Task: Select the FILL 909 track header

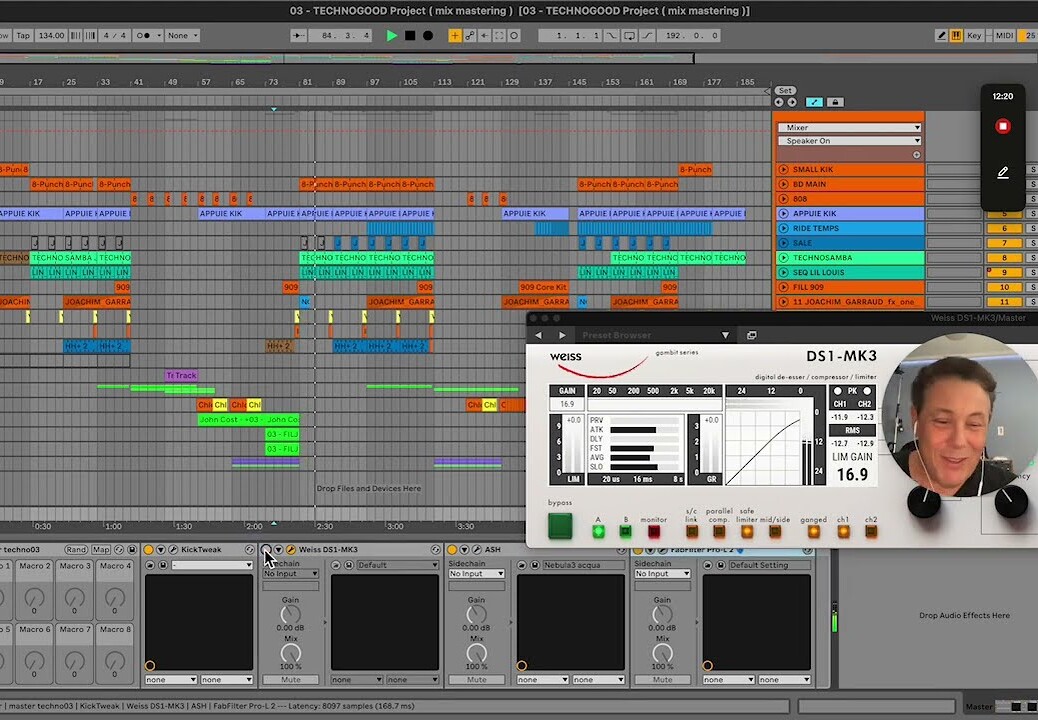Action: [x=850, y=287]
